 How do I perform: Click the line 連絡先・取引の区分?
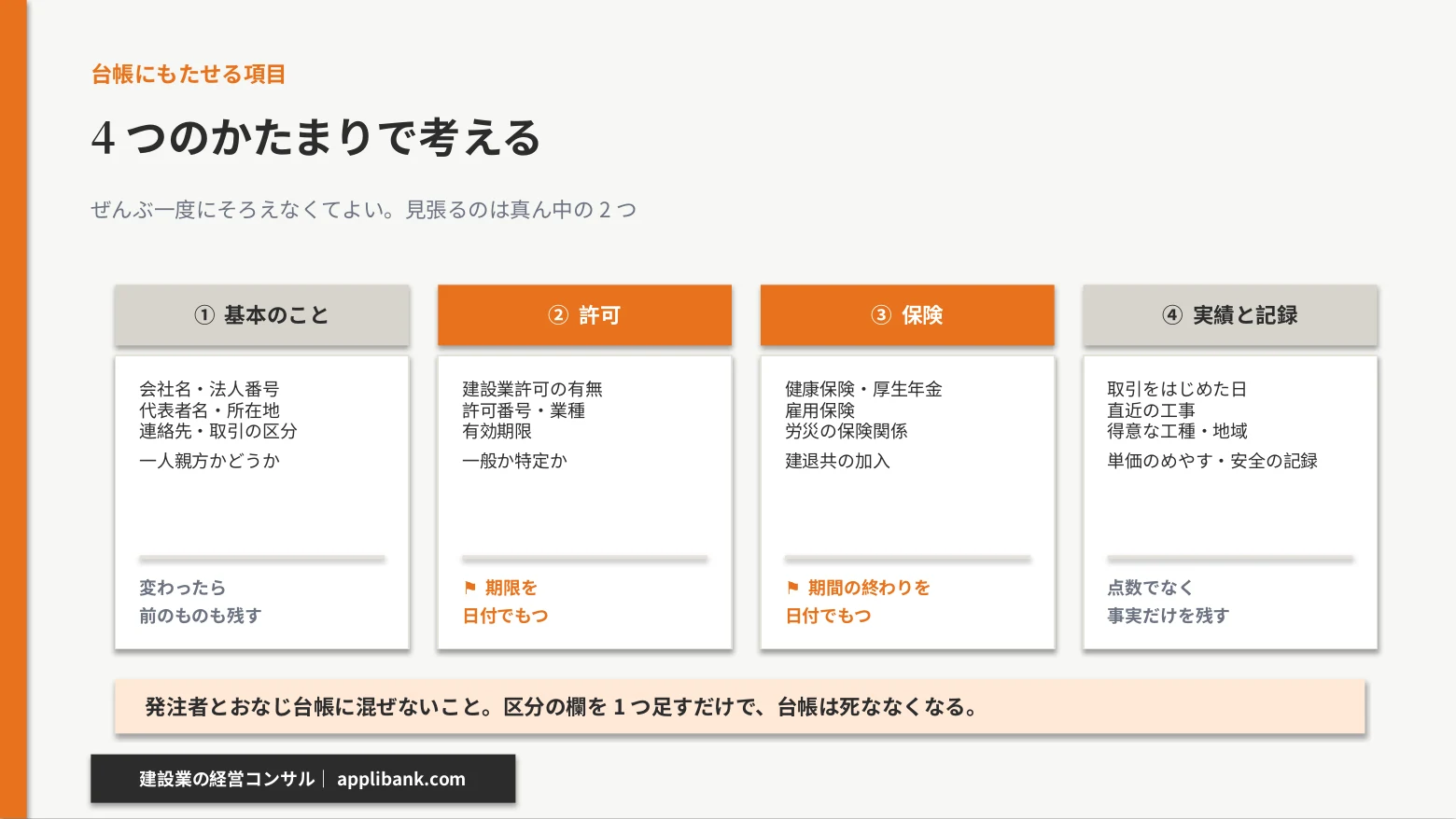coord(218,431)
